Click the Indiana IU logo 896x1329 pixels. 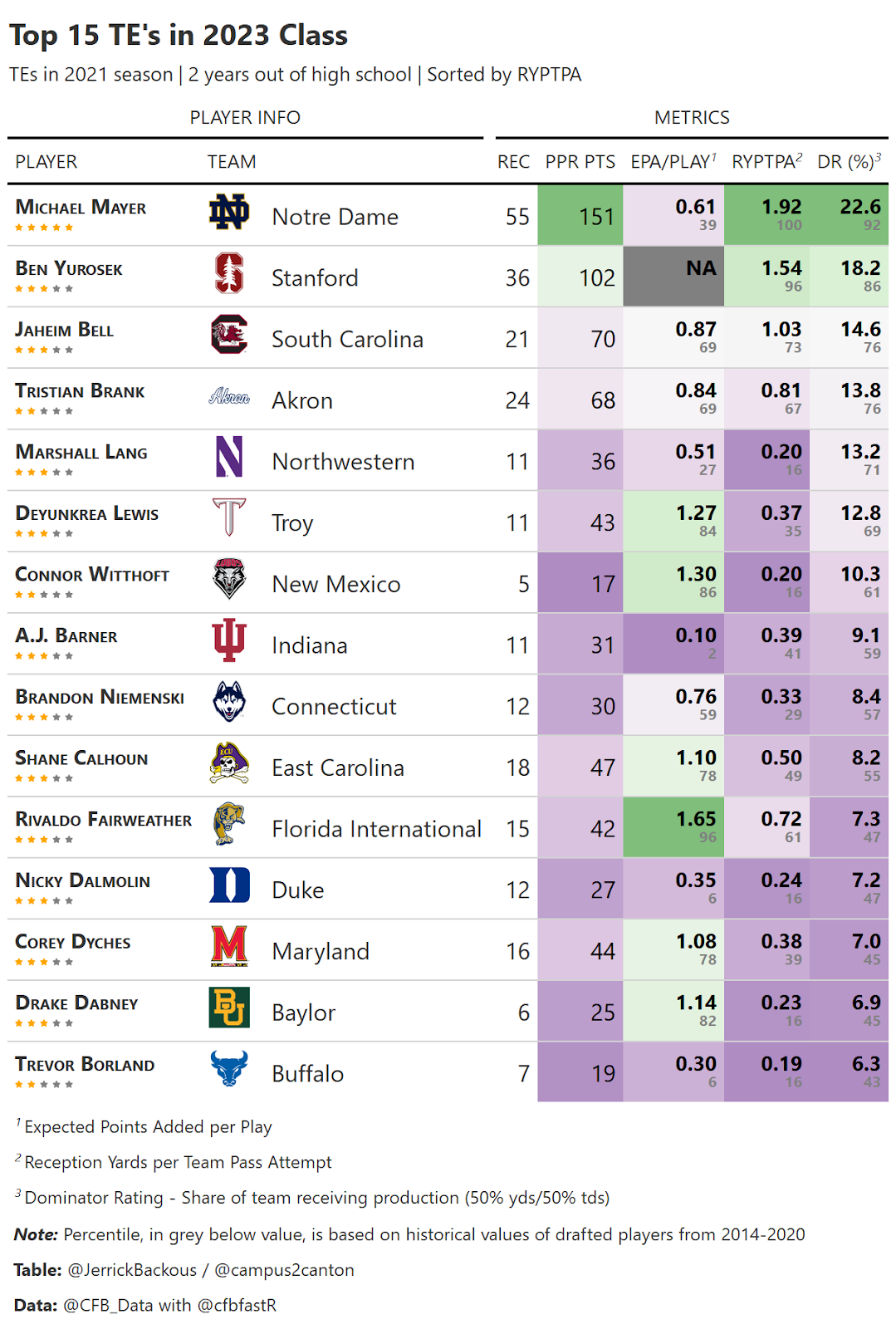click(x=228, y=640)
